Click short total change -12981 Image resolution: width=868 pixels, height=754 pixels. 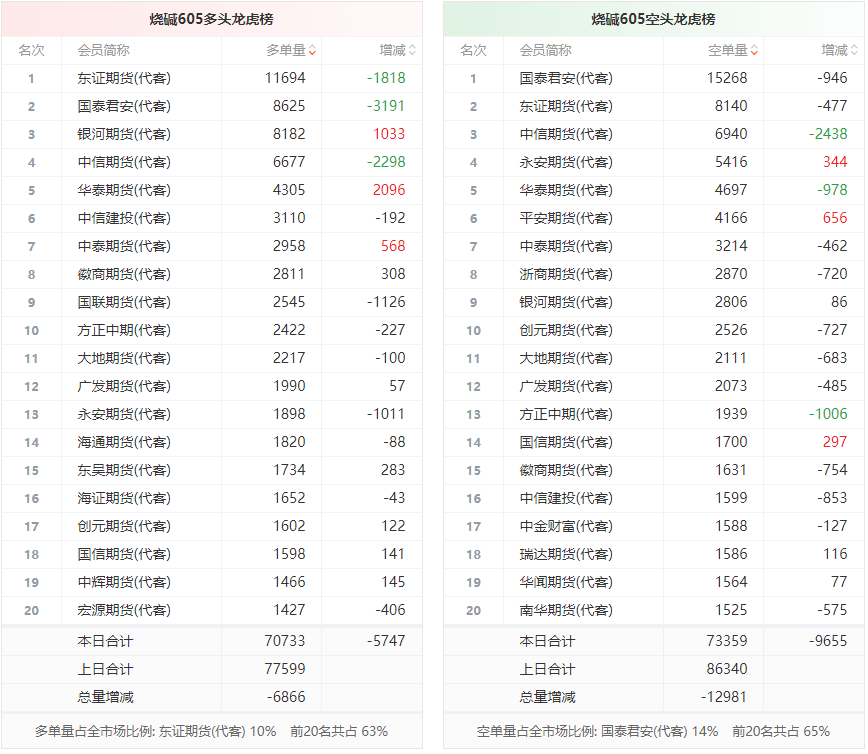pos(724,697)
